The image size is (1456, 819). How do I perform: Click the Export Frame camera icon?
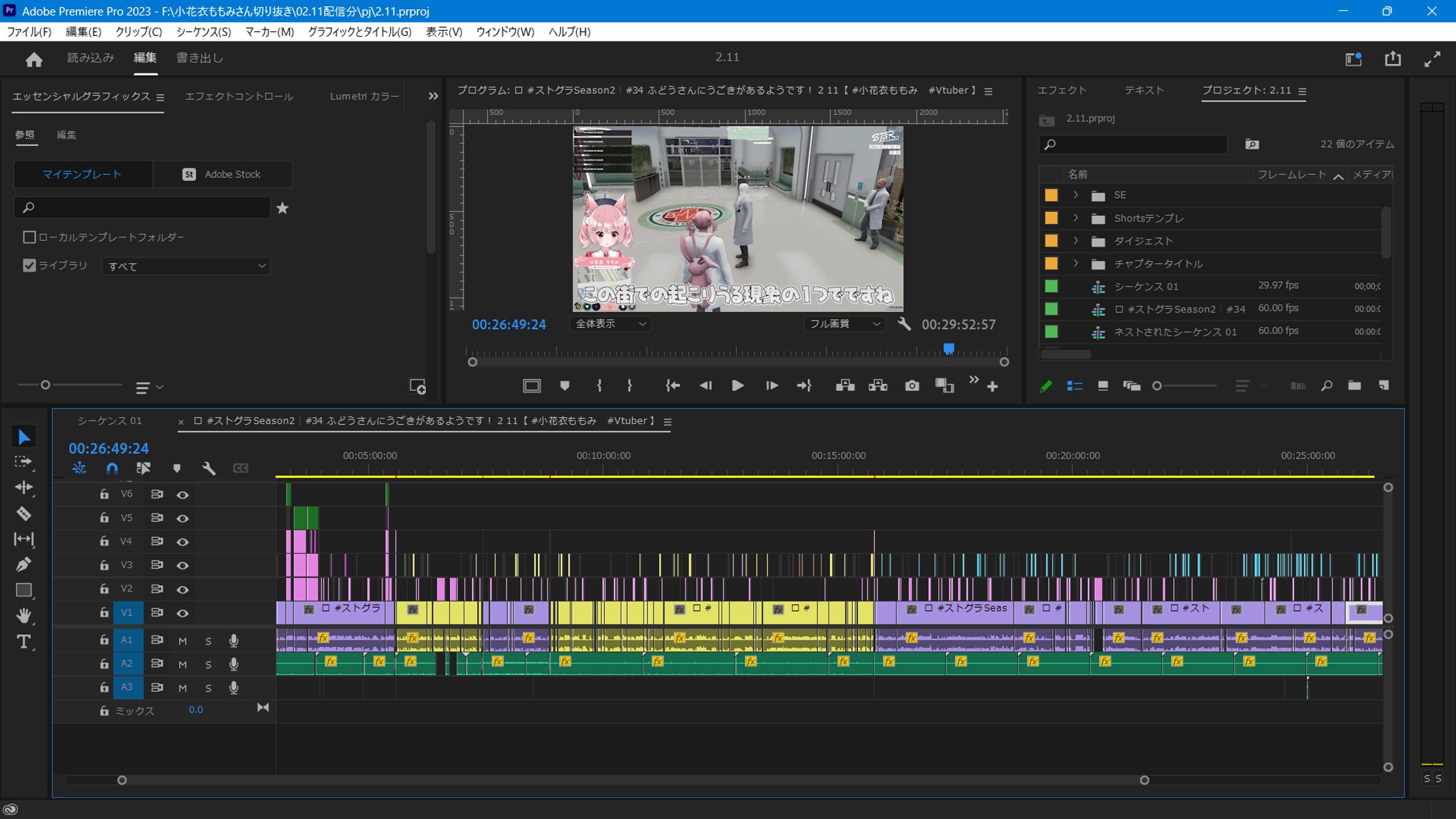pos(911,386)
